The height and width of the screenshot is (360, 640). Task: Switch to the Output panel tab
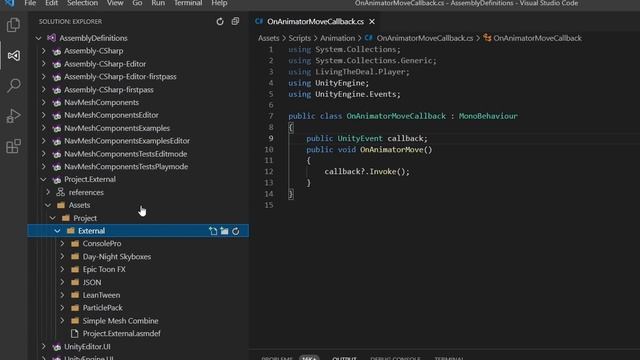pyautogui.click(x=344, y=358)
